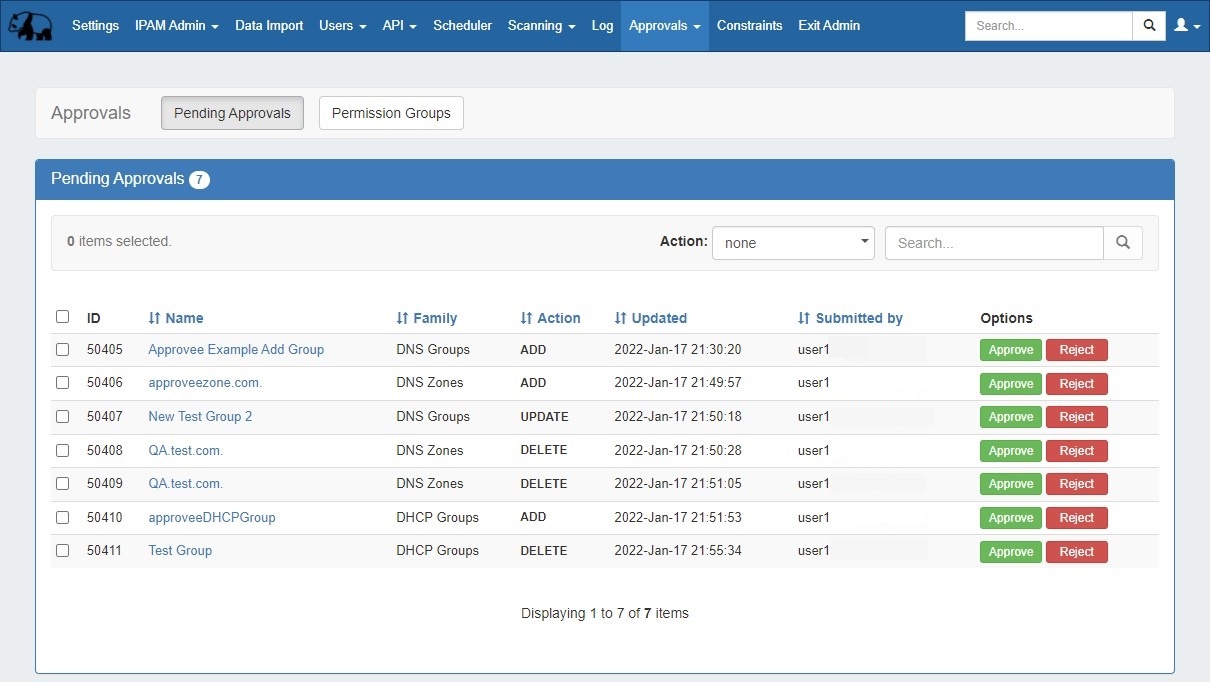Sort the table by the Submitted by column

(x=850, y=318)
